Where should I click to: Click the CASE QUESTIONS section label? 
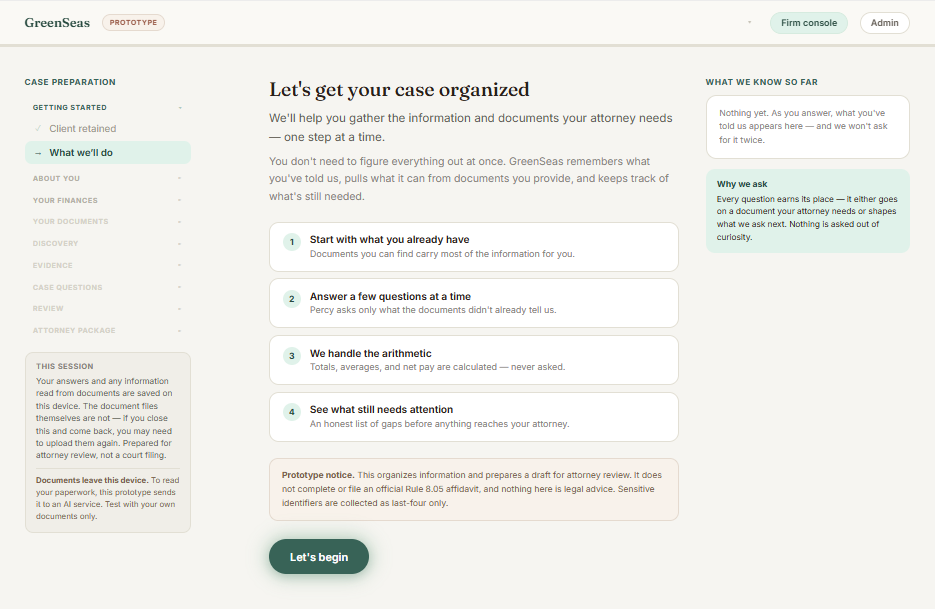point(67,288)
